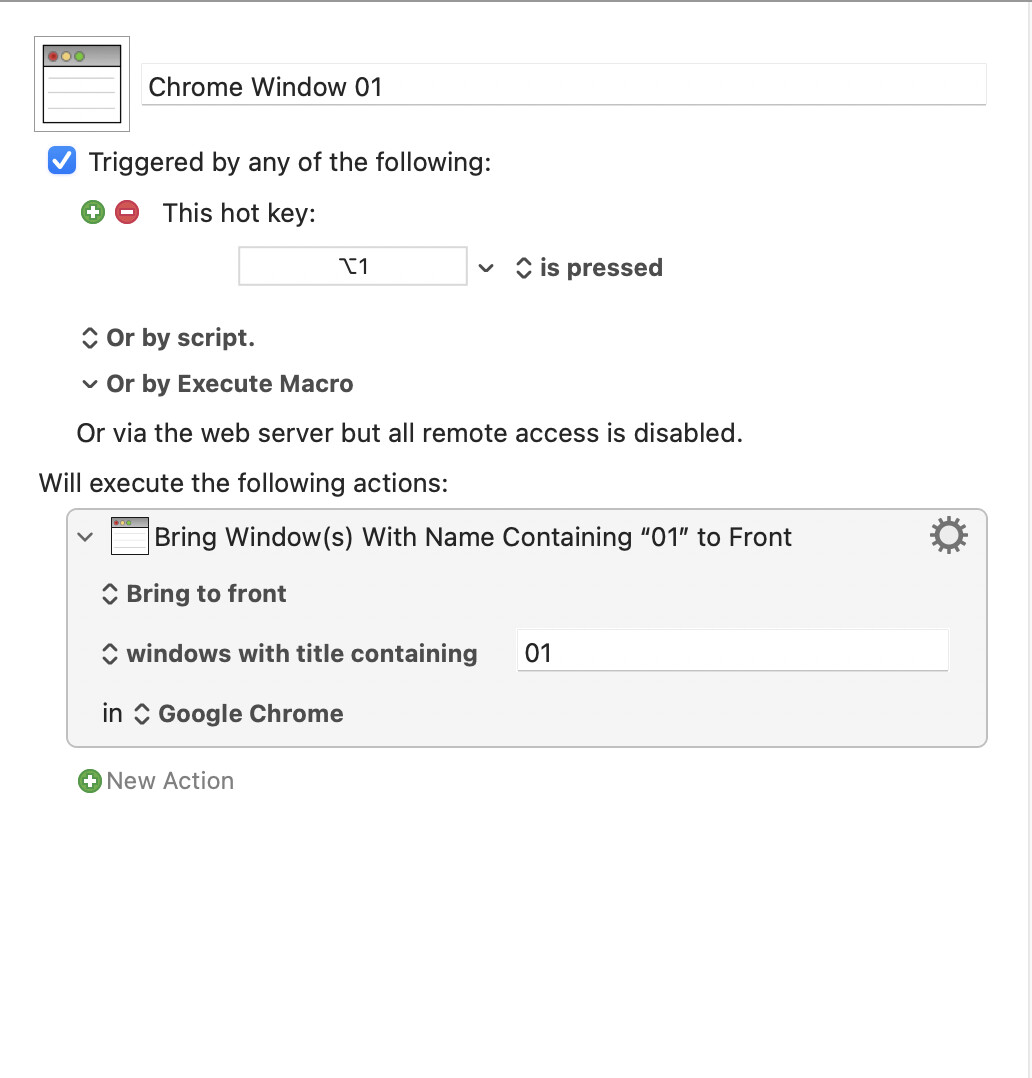Click the window title '01' field
Screen dimensions: 1032x1078
coord(732,650)
